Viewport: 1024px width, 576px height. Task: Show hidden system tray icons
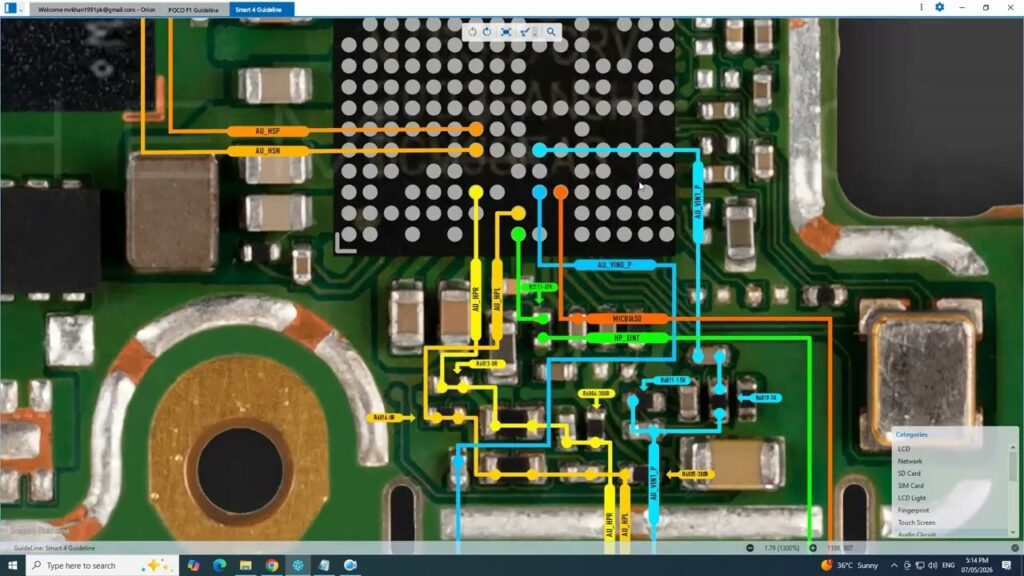point(893,565)
